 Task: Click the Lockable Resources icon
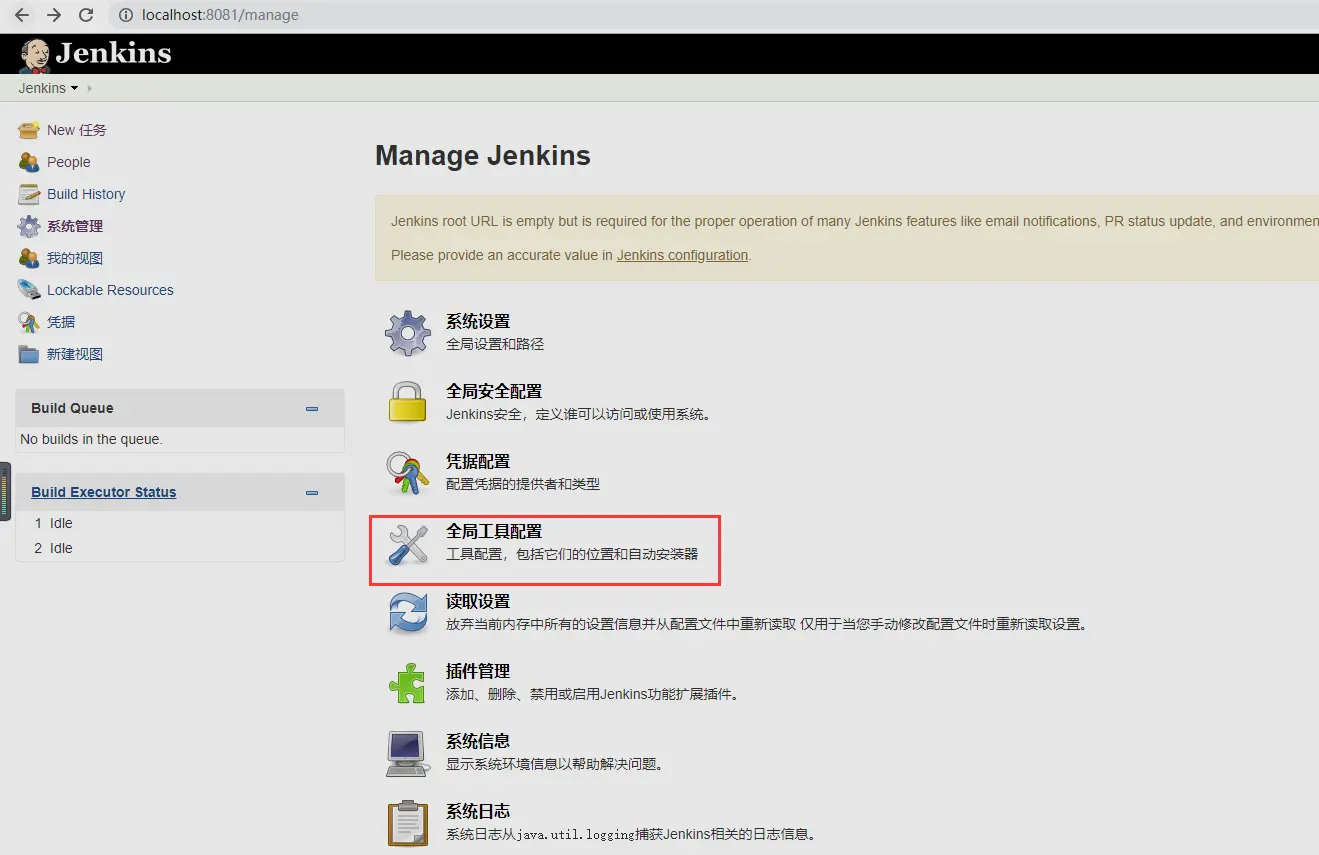[x=29, y=290]
